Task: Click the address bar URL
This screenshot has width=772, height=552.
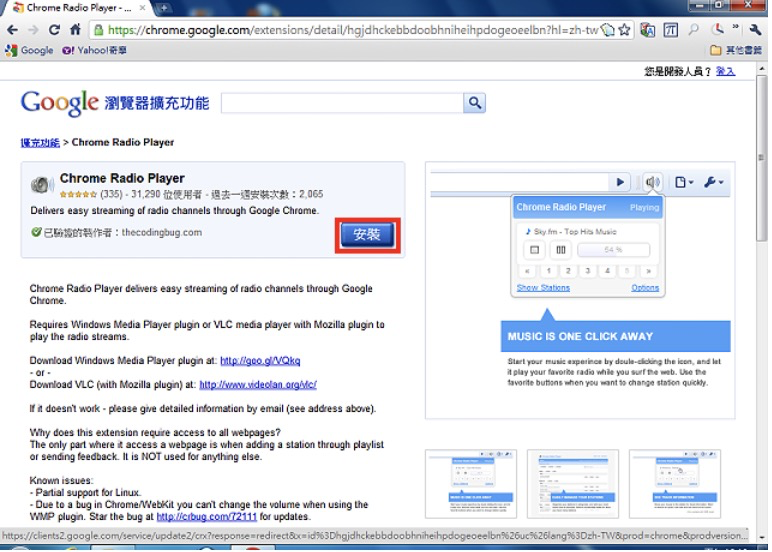Action: (353, 30)
